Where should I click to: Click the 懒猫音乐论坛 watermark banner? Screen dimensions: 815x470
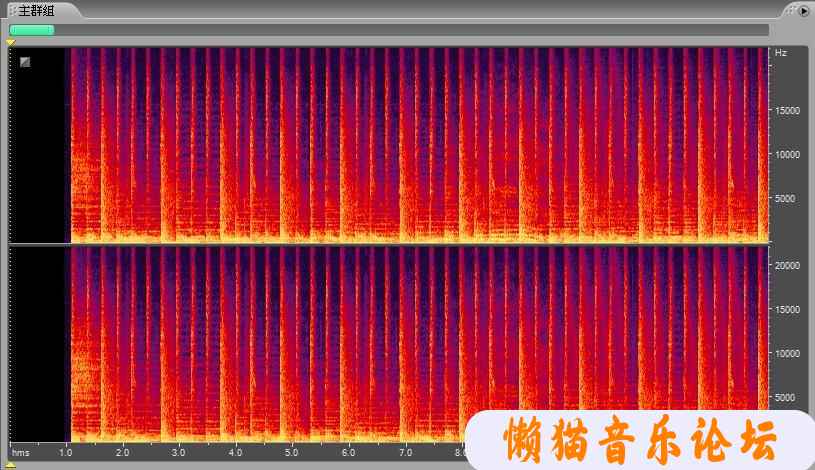pyautogui.click(x=640, y=440)
